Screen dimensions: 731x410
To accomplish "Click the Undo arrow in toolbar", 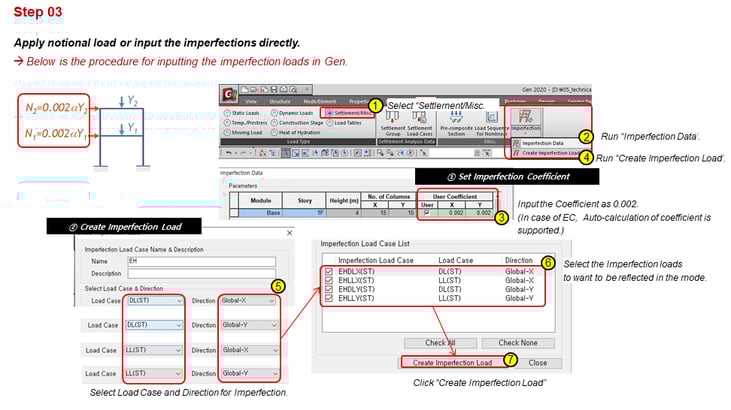I will pyautogui.click(x=228, y=153).
